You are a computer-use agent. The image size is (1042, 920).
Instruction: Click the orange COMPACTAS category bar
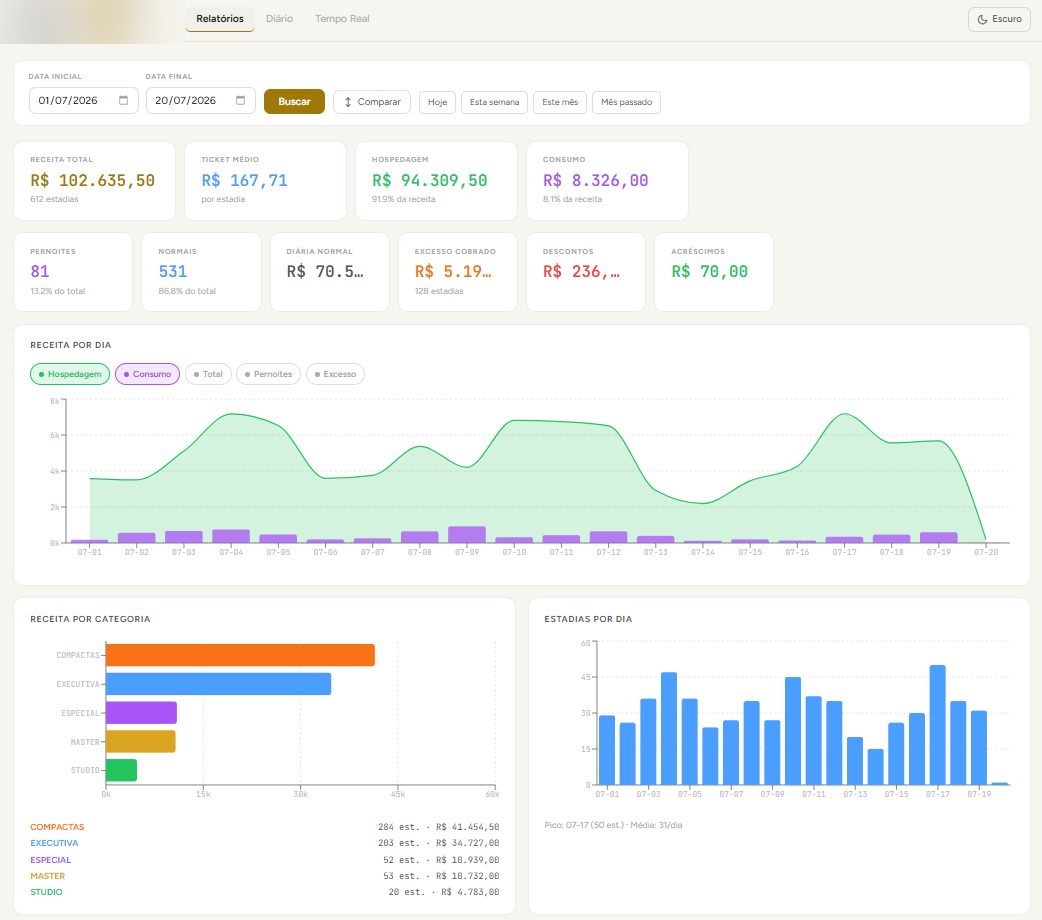[240, 655]
